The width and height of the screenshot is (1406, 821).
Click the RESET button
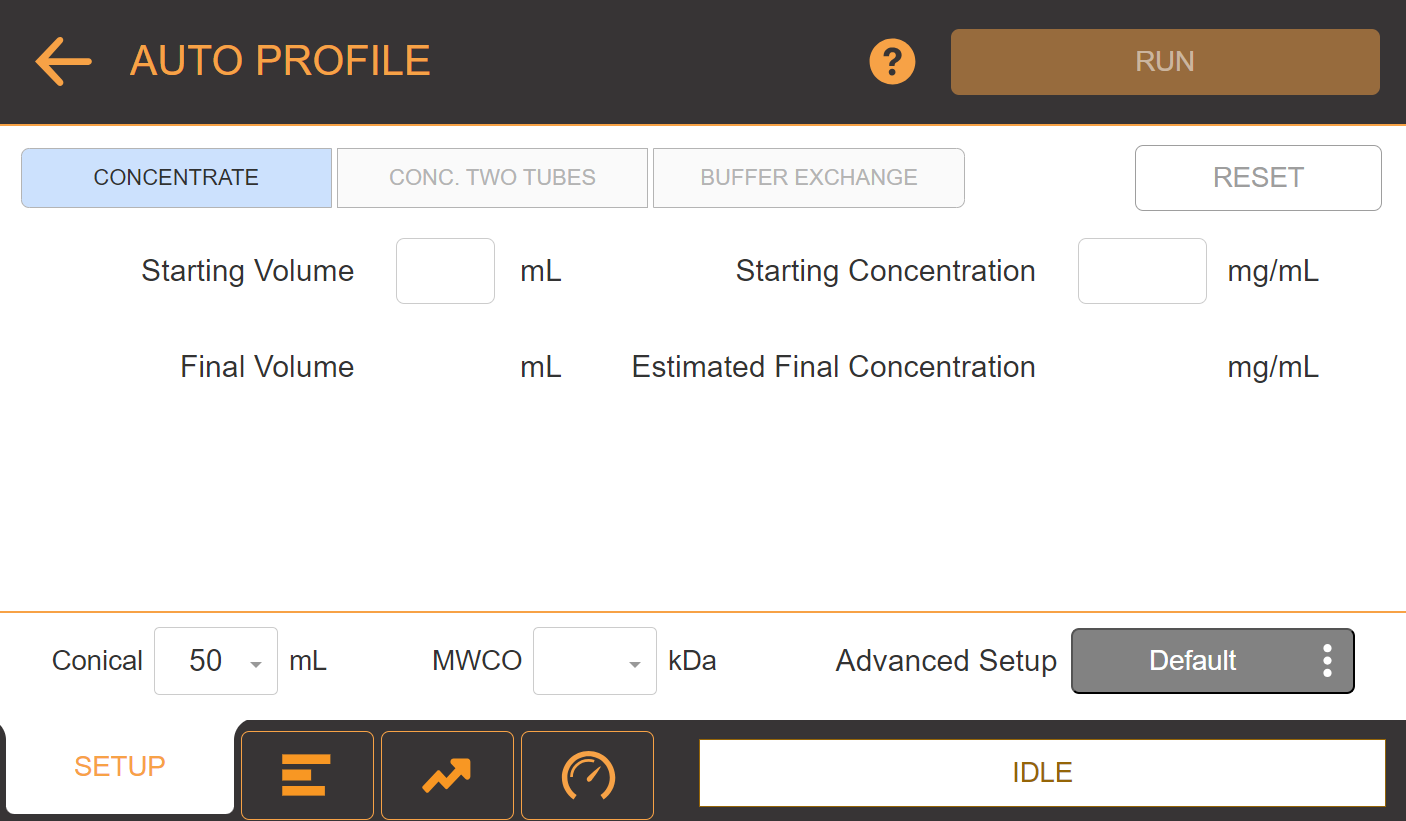[1258, 178]
